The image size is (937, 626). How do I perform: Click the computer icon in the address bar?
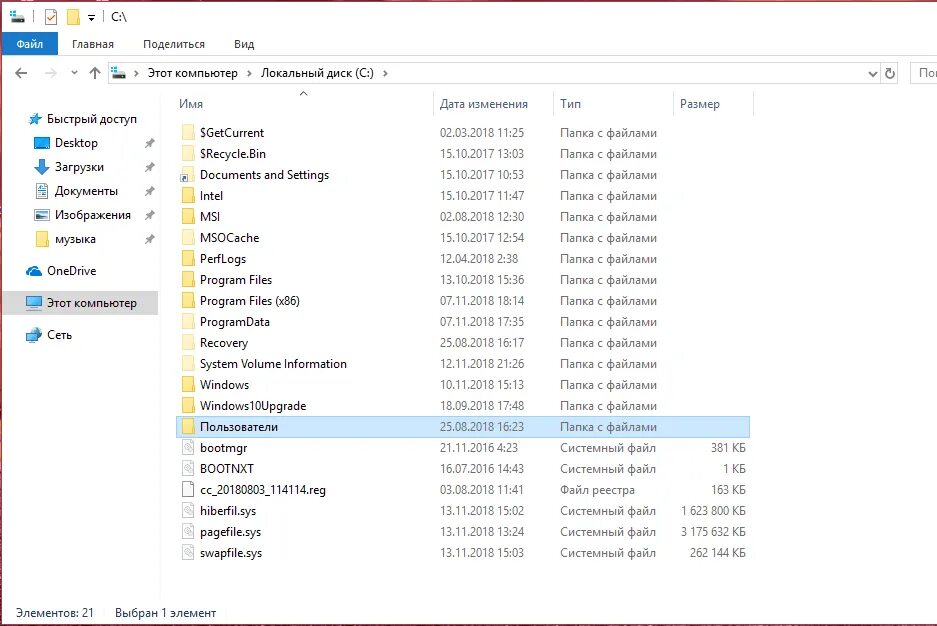117,73
